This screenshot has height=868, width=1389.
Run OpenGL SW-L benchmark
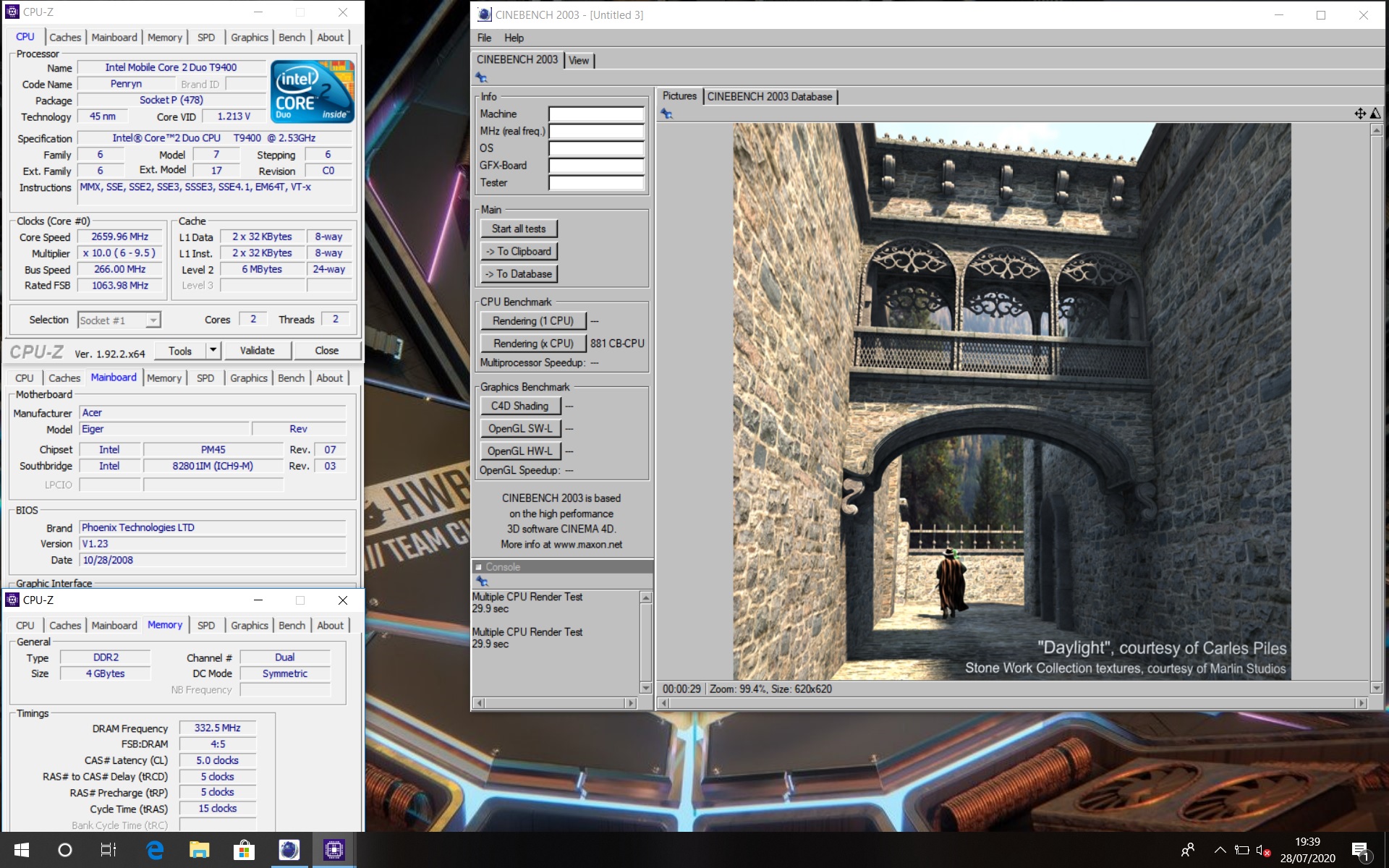coord(520,428)
